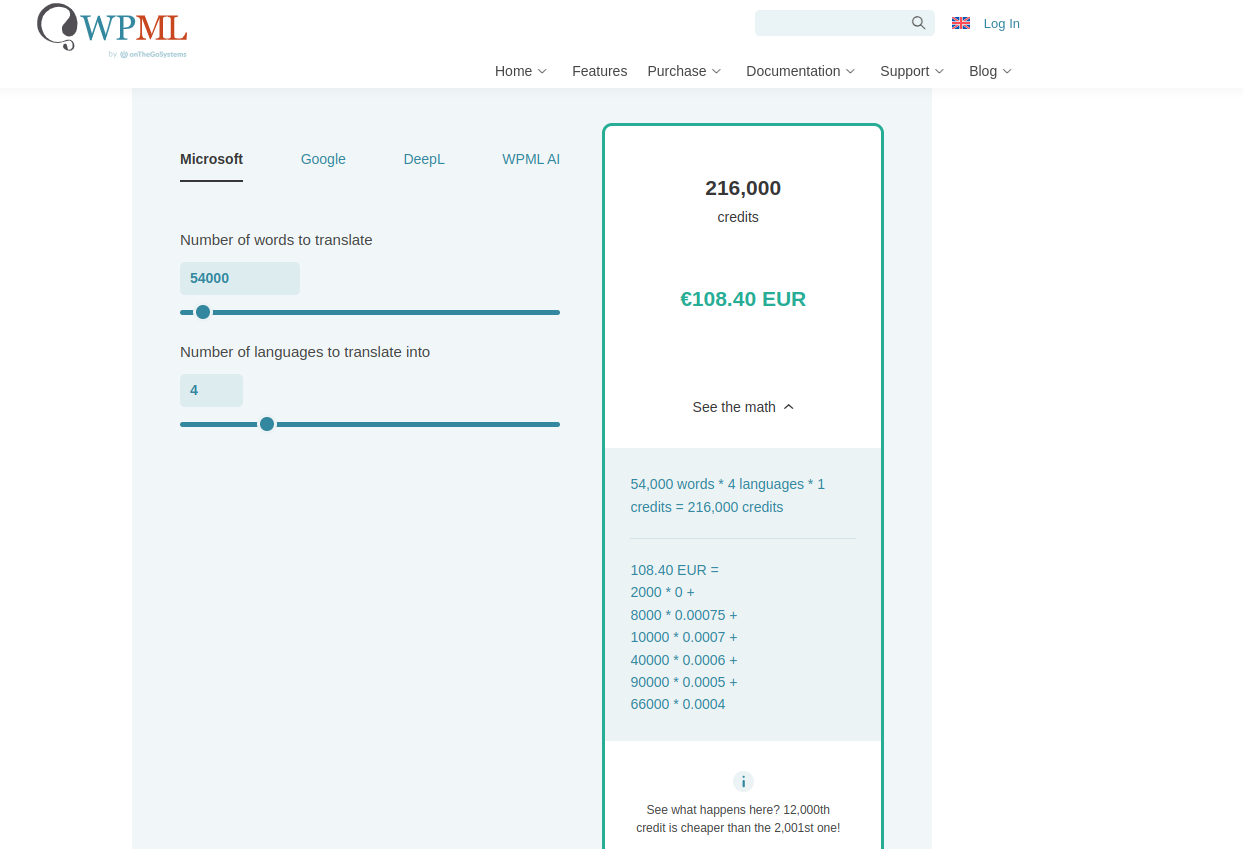Click the 'Number of words to translate' label
1243x849 pixels.
pos(276,240)
